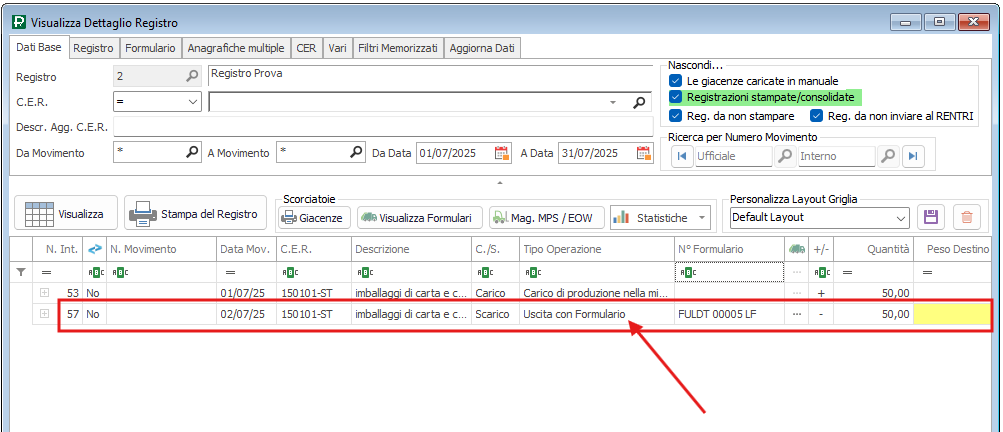Jump to first movement with arrow icon
Image resolution: width=1003 pixels, height=432 pixels.
click(682, 156)
